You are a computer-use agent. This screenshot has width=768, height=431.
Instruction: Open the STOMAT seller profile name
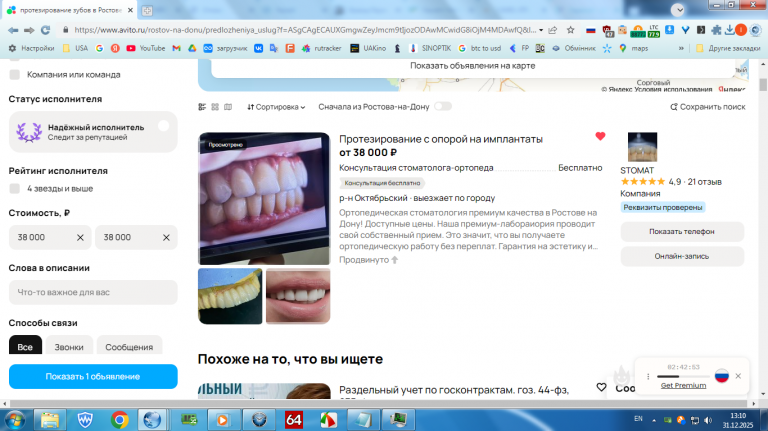point(637,170)
